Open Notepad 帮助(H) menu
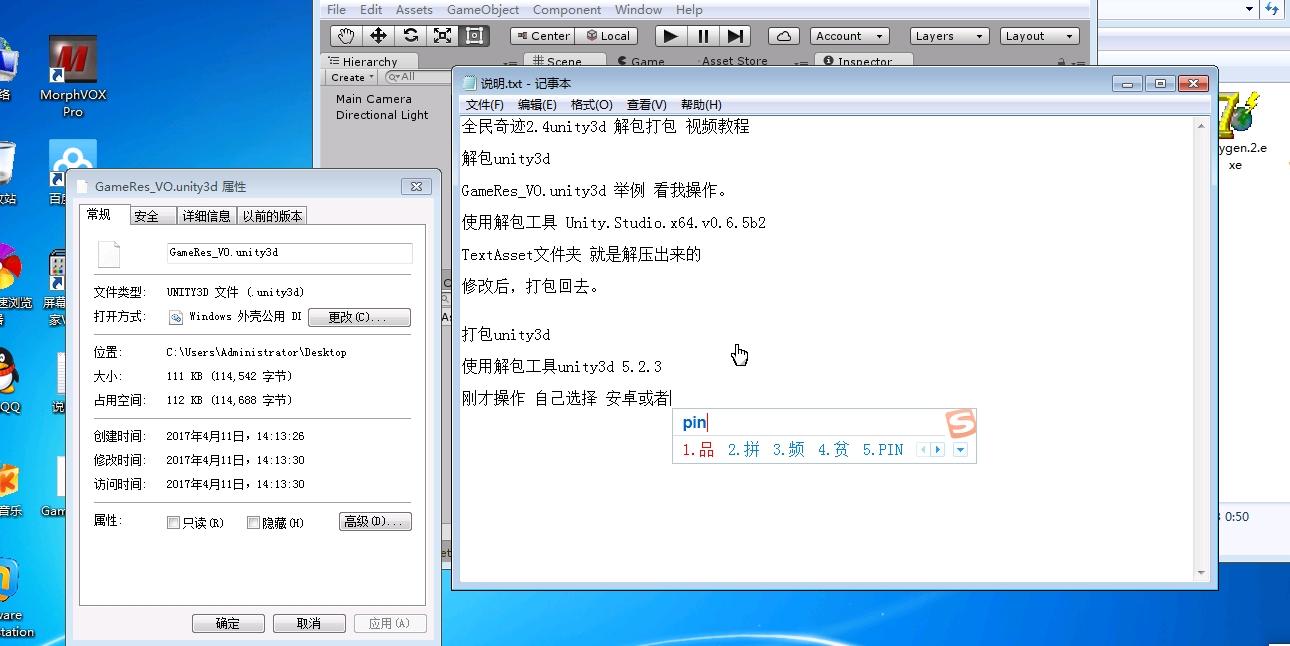This screenshot has height=646, width=1290. coord(701,104)
